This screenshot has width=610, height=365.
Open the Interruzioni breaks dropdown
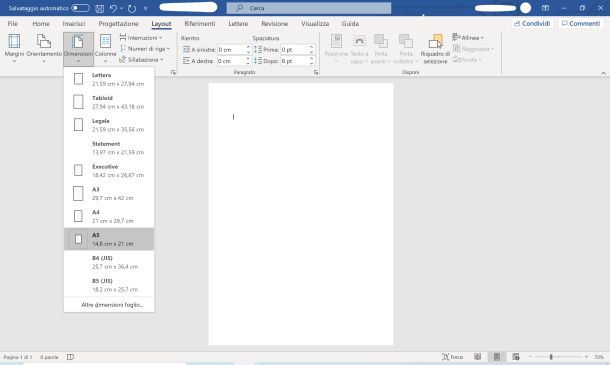pos(141,38)
